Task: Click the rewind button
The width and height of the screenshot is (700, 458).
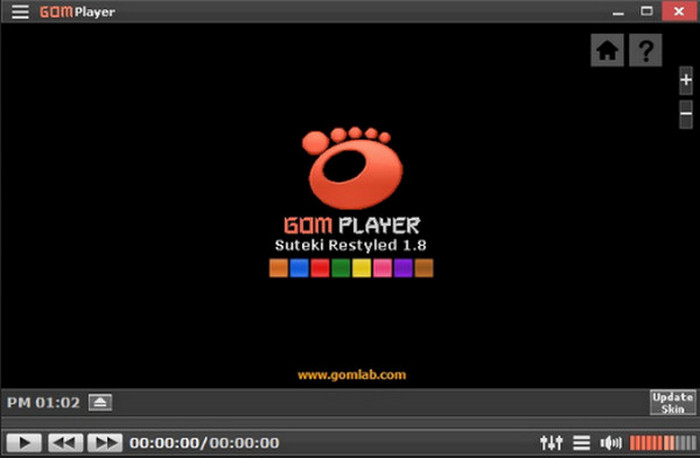Action: point(65,443)
